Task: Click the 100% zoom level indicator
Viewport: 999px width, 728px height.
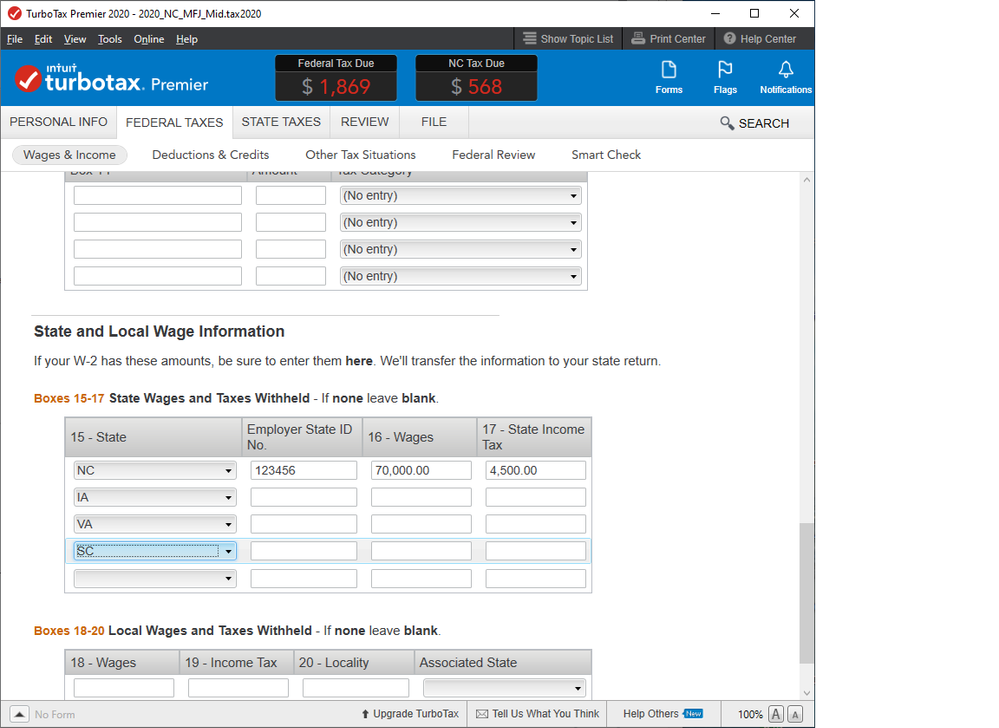Action: point(750,714)
